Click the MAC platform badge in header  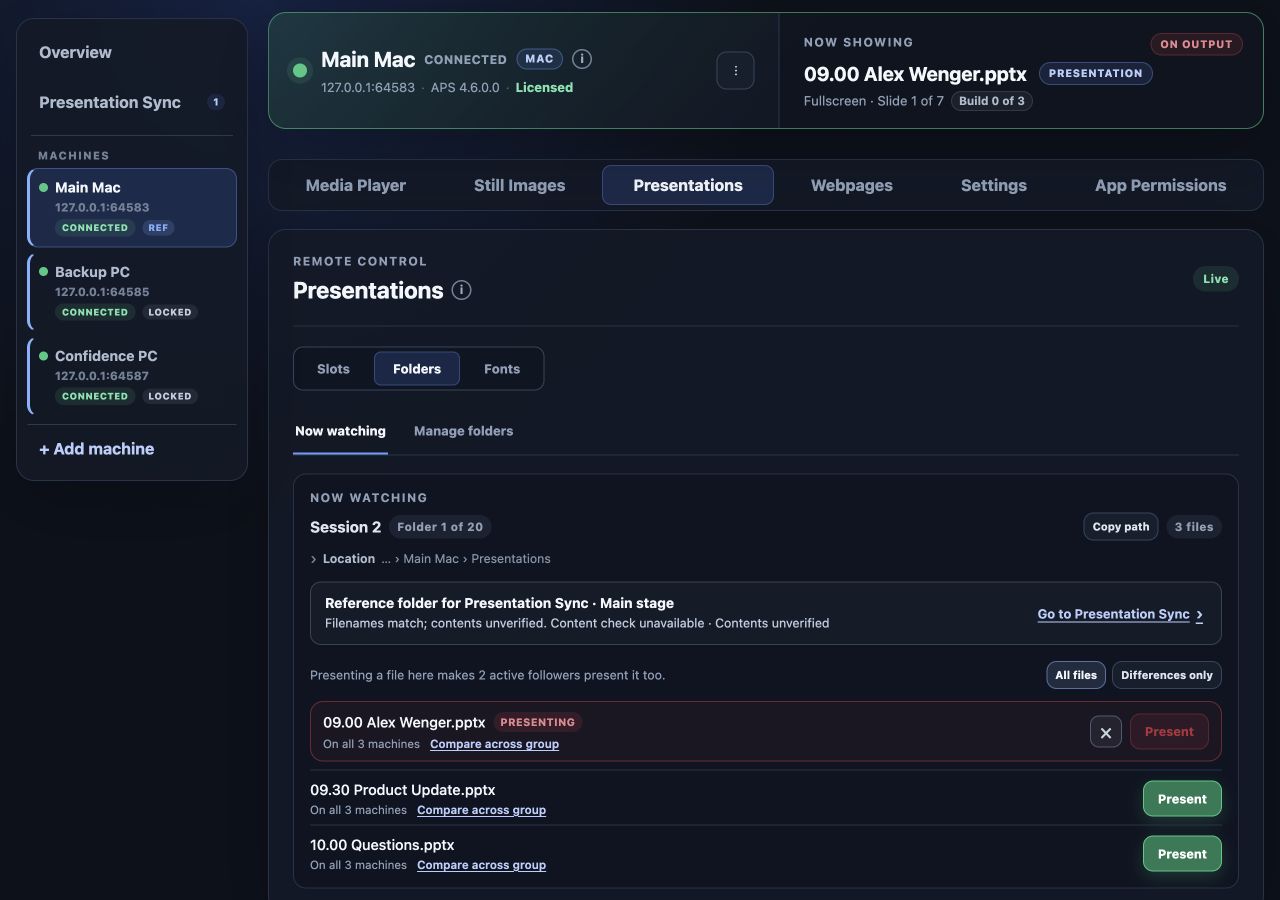tap(540, 59)
